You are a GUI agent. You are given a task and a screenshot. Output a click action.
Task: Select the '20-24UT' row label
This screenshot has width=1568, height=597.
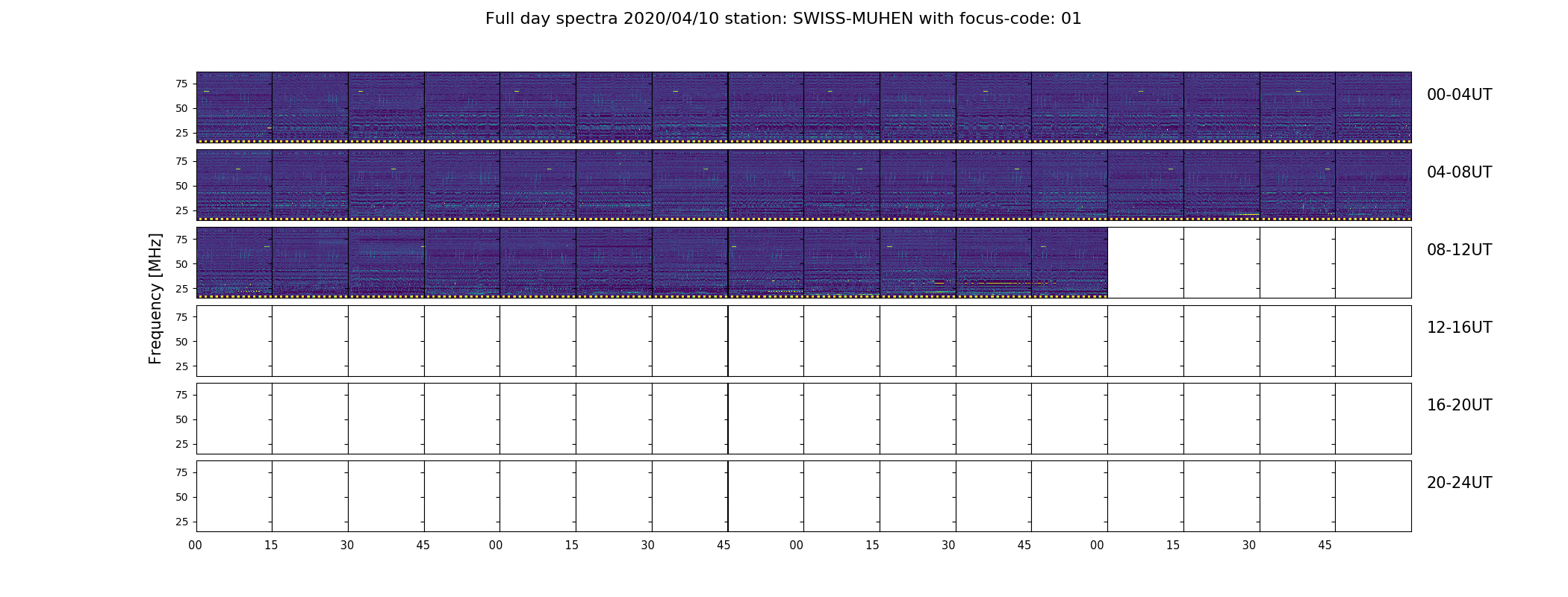[x=1459, y=483]
